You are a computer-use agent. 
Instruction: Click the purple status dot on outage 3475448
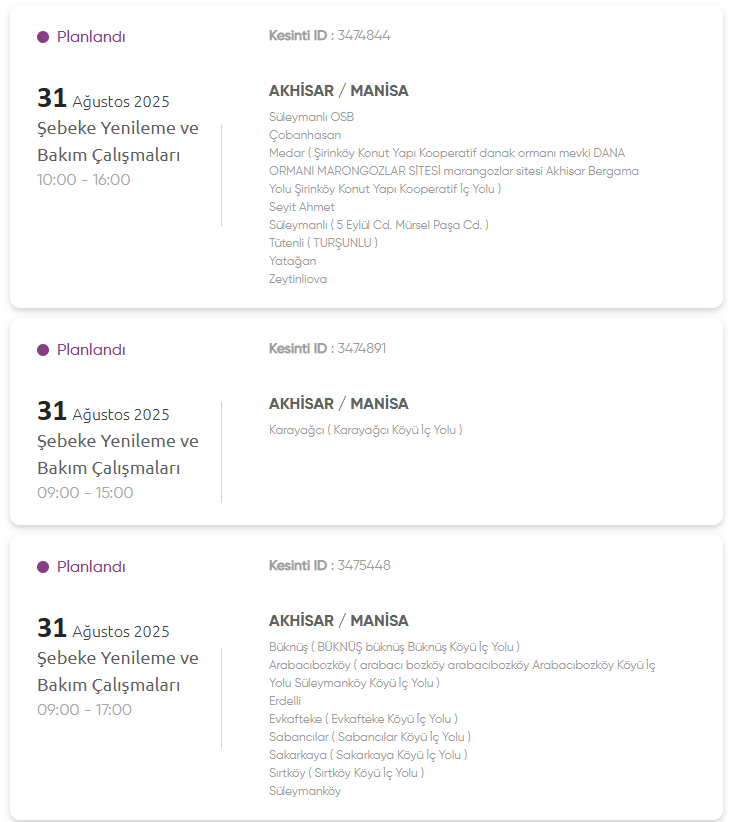coord(43,567)
